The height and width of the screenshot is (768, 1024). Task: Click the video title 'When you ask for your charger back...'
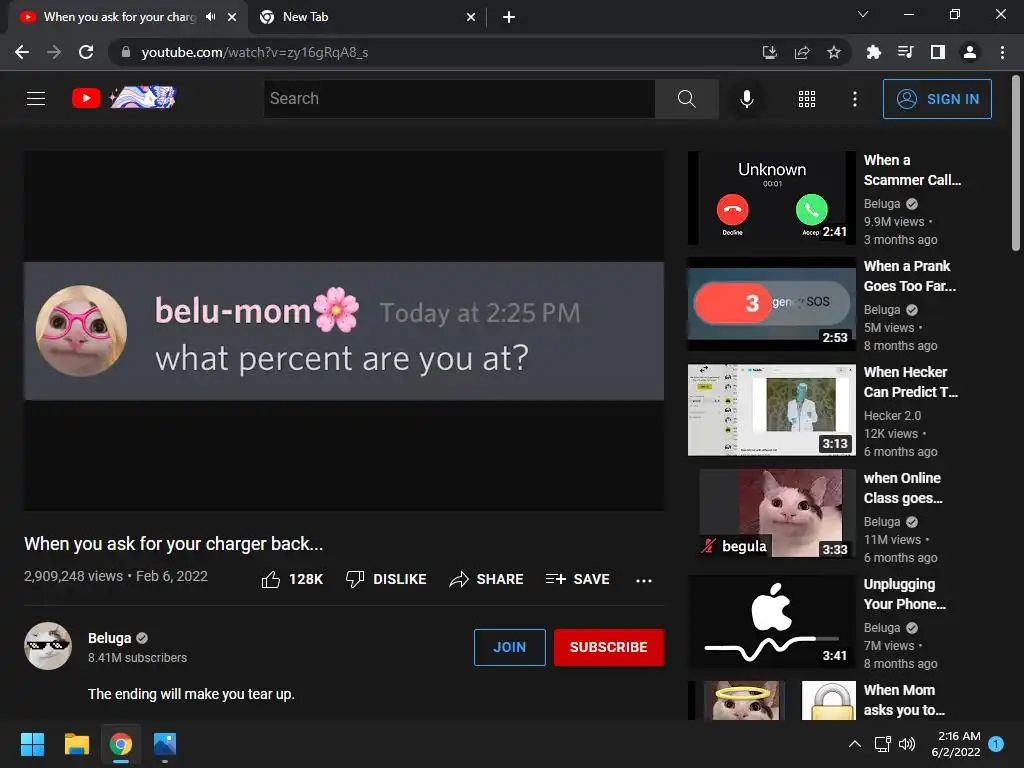(174, 543)
